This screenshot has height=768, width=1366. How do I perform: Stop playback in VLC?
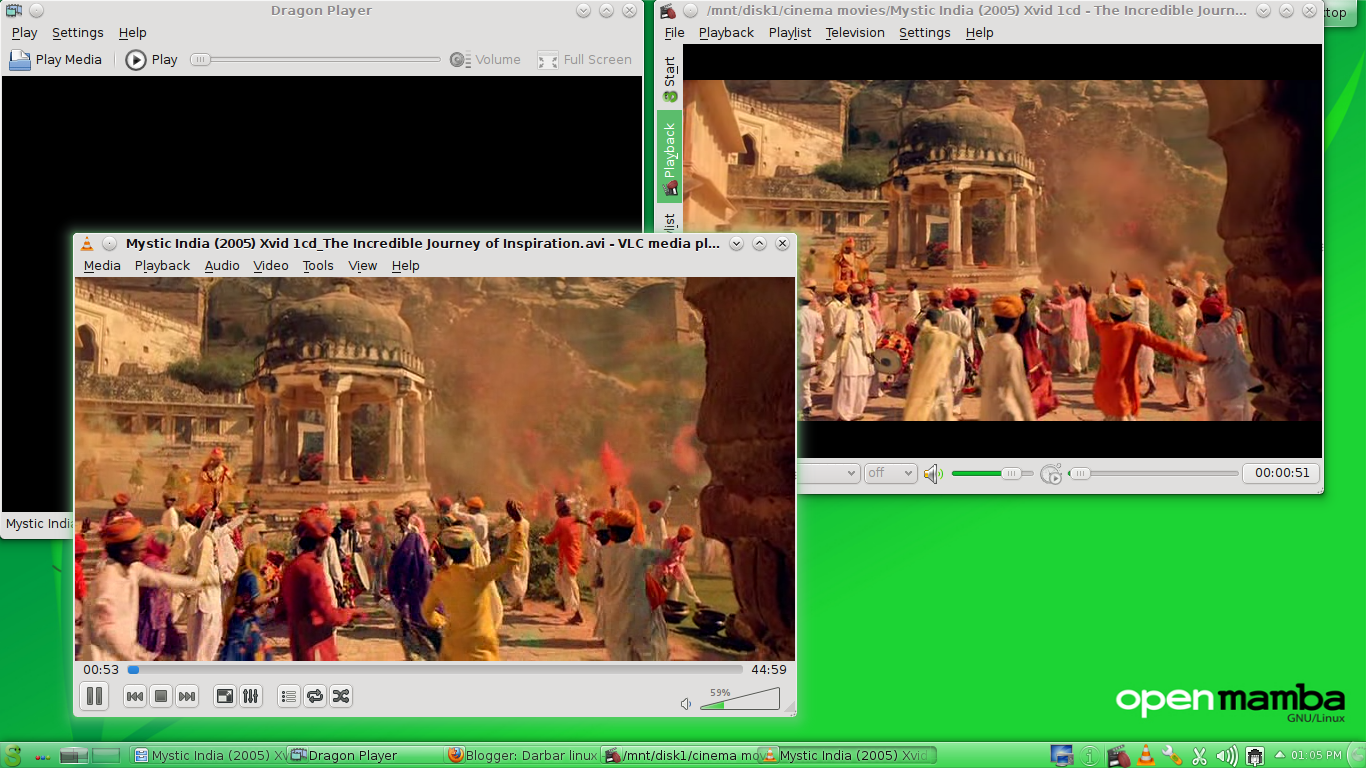pos(160,696)
